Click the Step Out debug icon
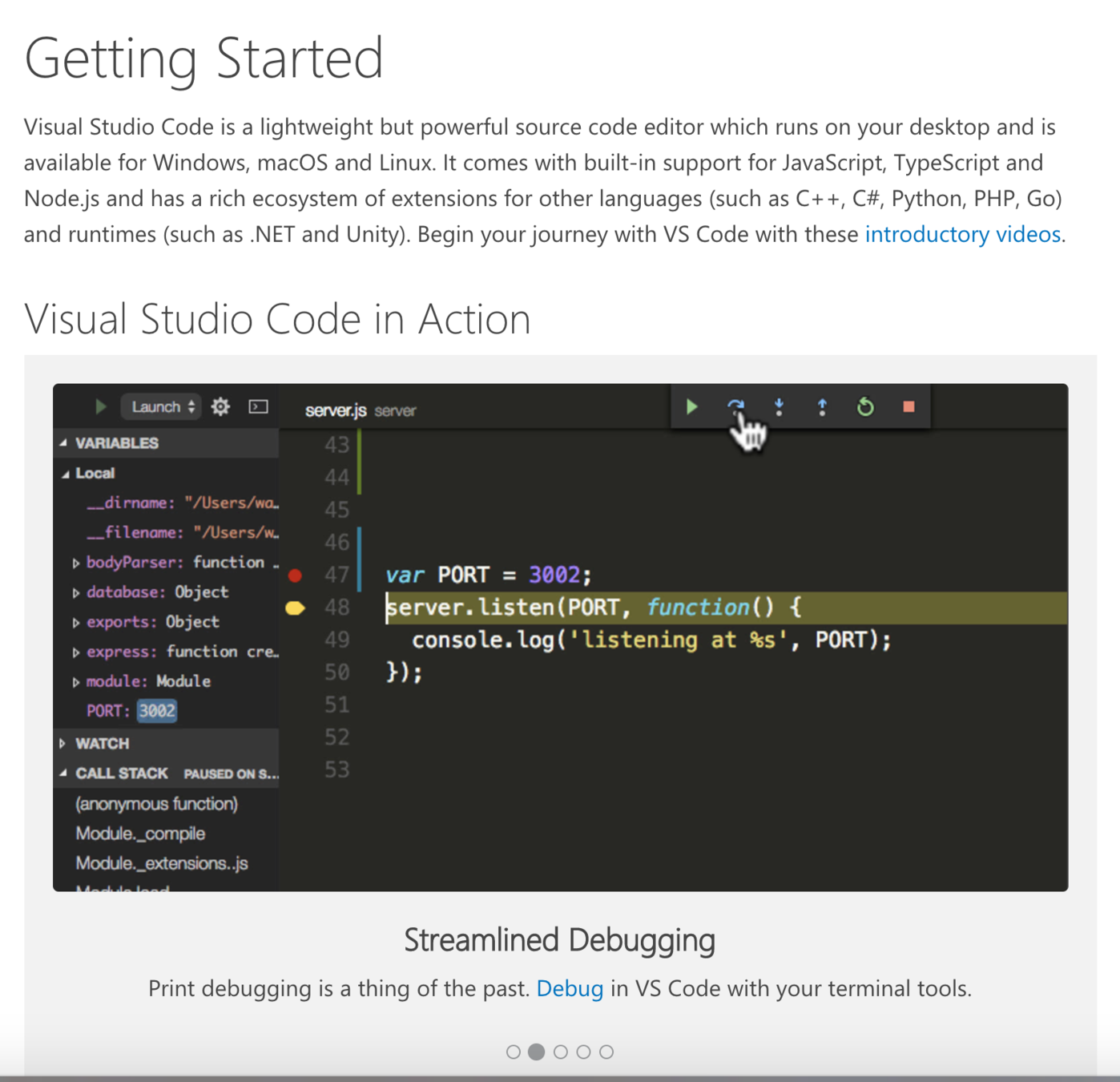This screenshot has width=1120, height=1082. click(822, 407)
